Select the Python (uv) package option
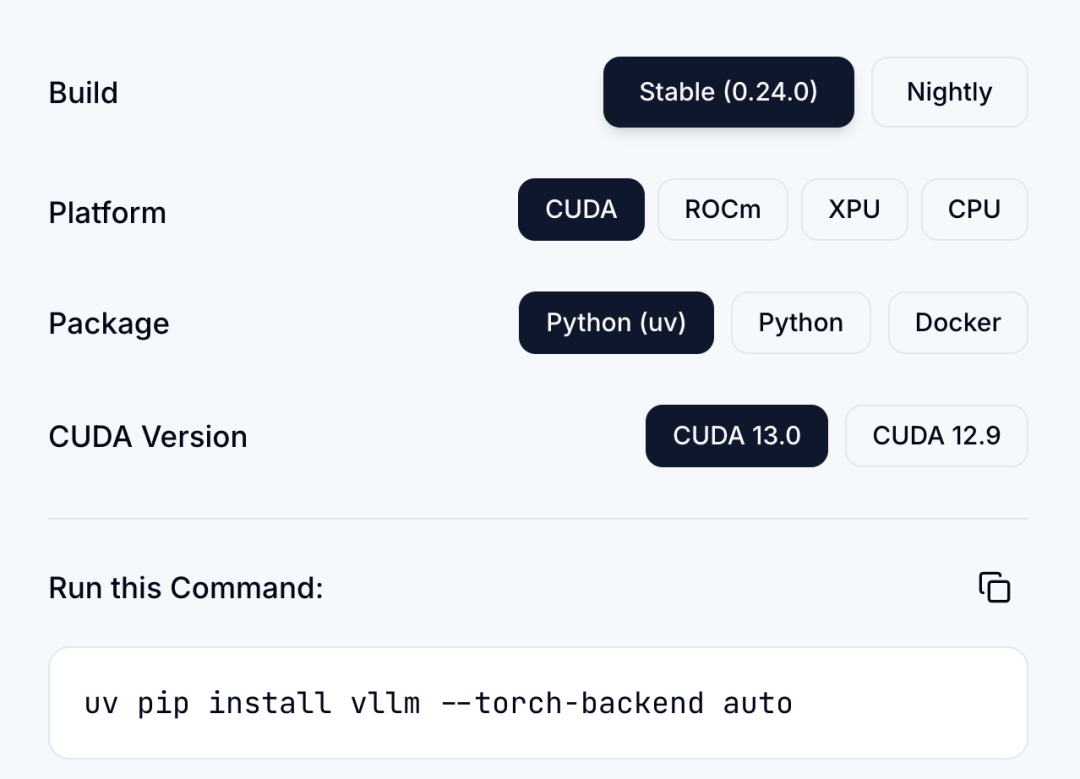Screen dimensions: 1080x779 [616, 322]
